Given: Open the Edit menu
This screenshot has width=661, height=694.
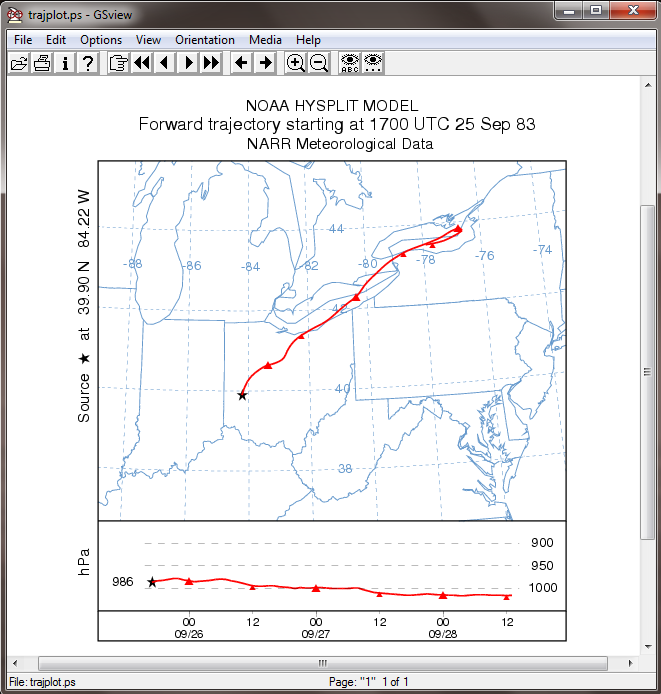Looking at the screenshot, I should point(56,40).
